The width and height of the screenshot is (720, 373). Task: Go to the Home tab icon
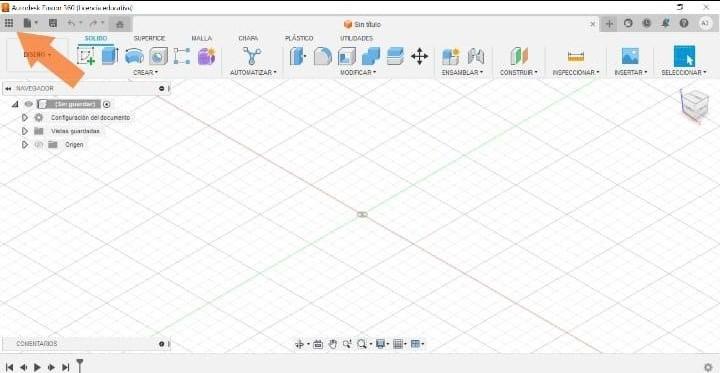click(x=119, y=24)
